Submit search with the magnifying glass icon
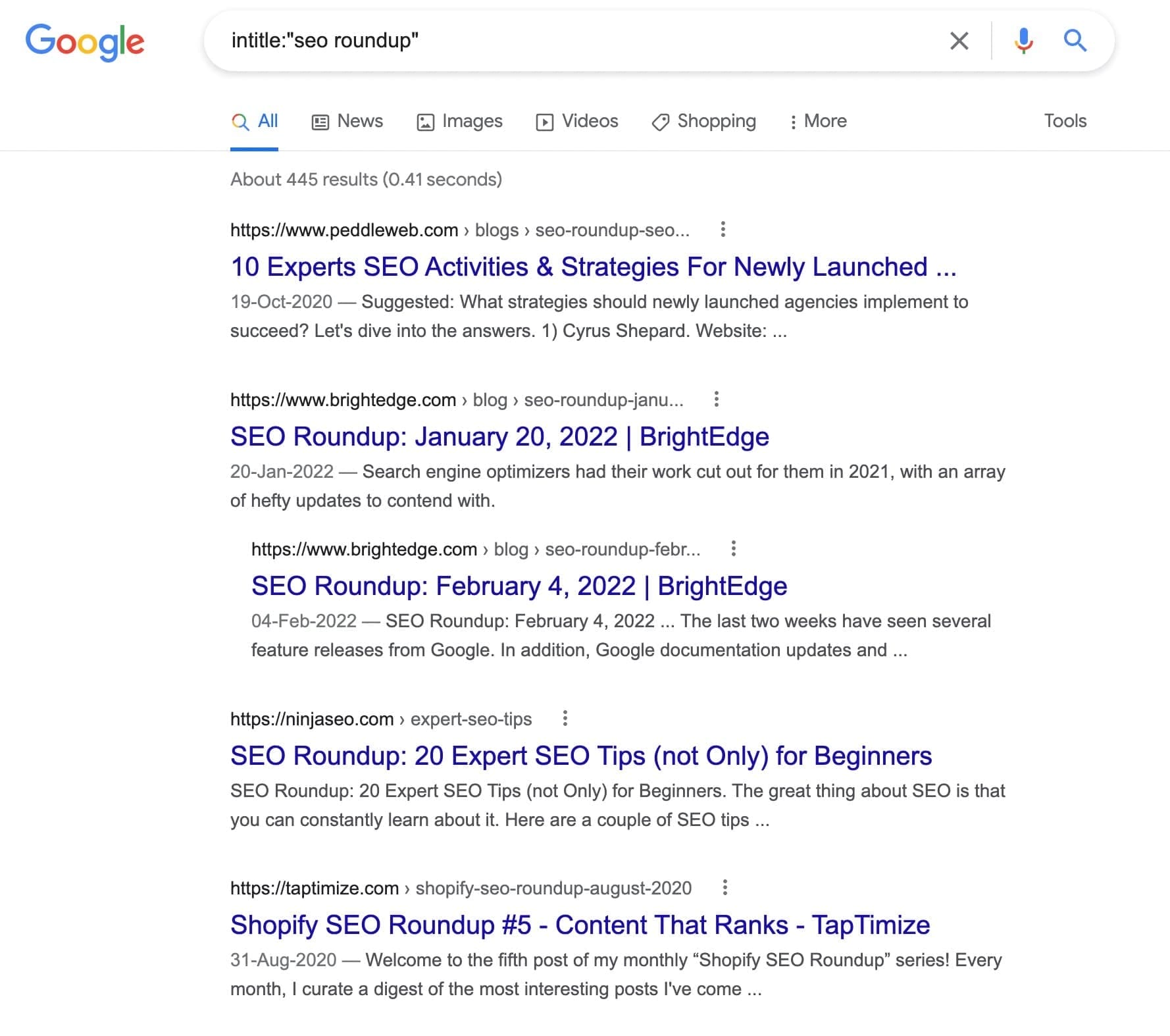1170x1036 pixels. pyautogui.click(x=1075, y=41)
